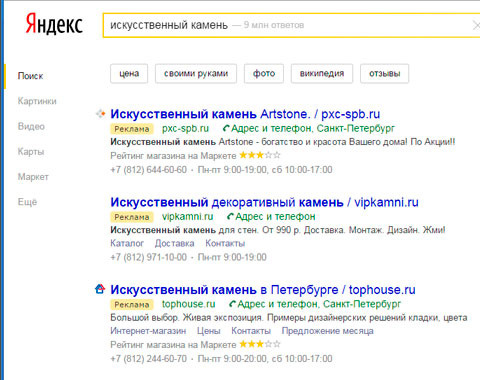Open Адрес и телефон, Санкт-Петербург for pxc-spb.ru

pos(313,128)
